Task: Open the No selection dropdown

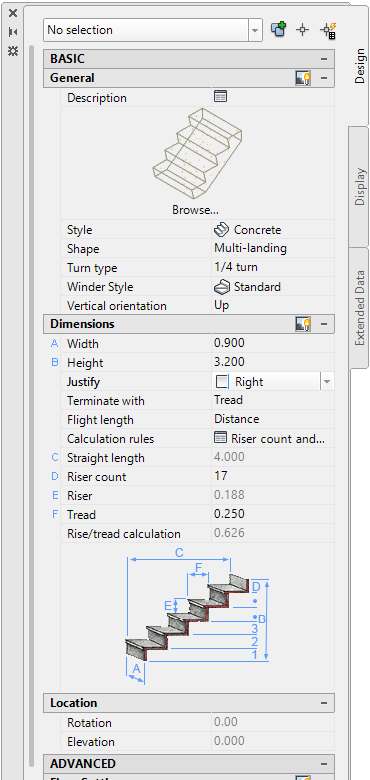Action: (255, 30)
